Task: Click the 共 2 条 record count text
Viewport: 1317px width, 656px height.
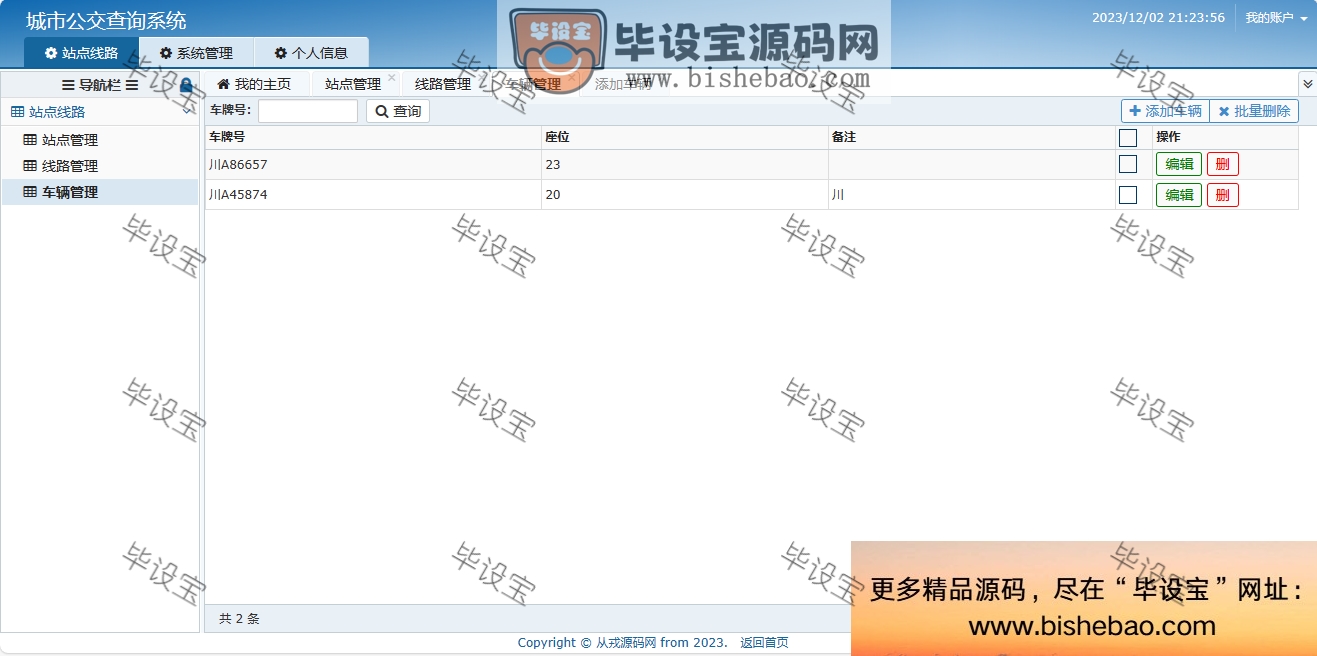Action: pyautogui.click(x=239, y=619)
